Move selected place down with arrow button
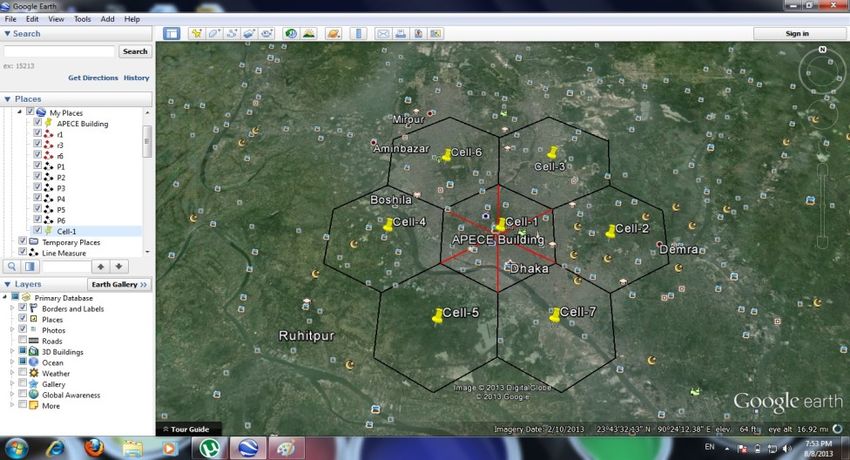Viewport: 850px width, 460px height. [119, 266]
